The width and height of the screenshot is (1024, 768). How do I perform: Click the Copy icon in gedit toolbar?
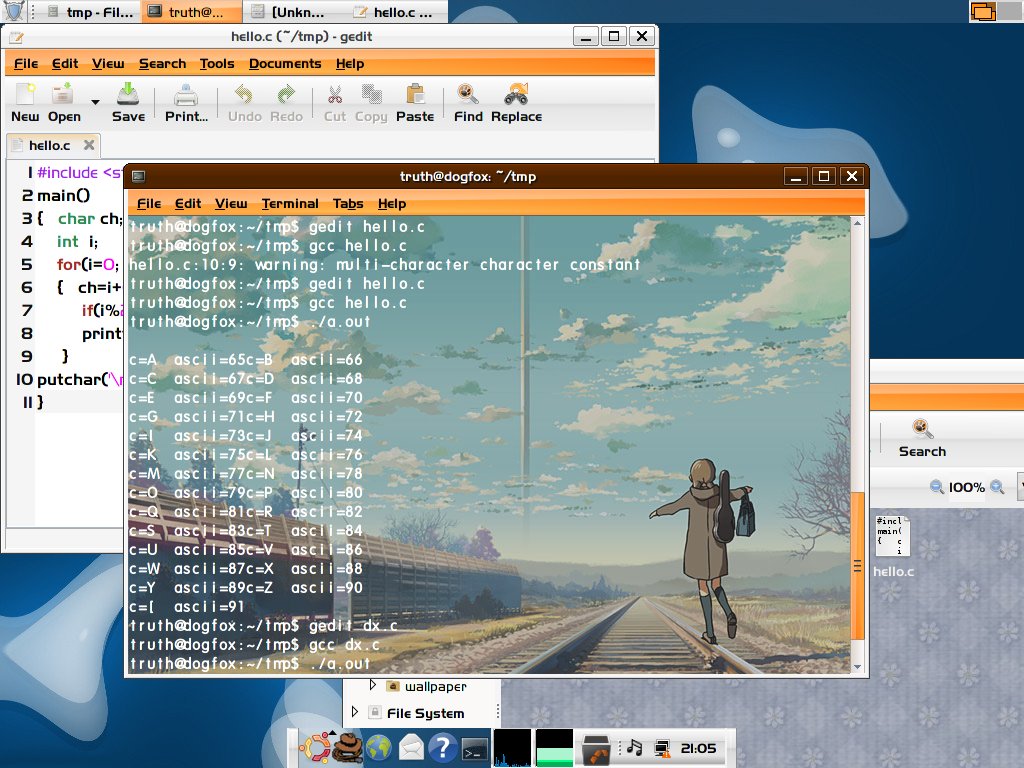point(371,95)
